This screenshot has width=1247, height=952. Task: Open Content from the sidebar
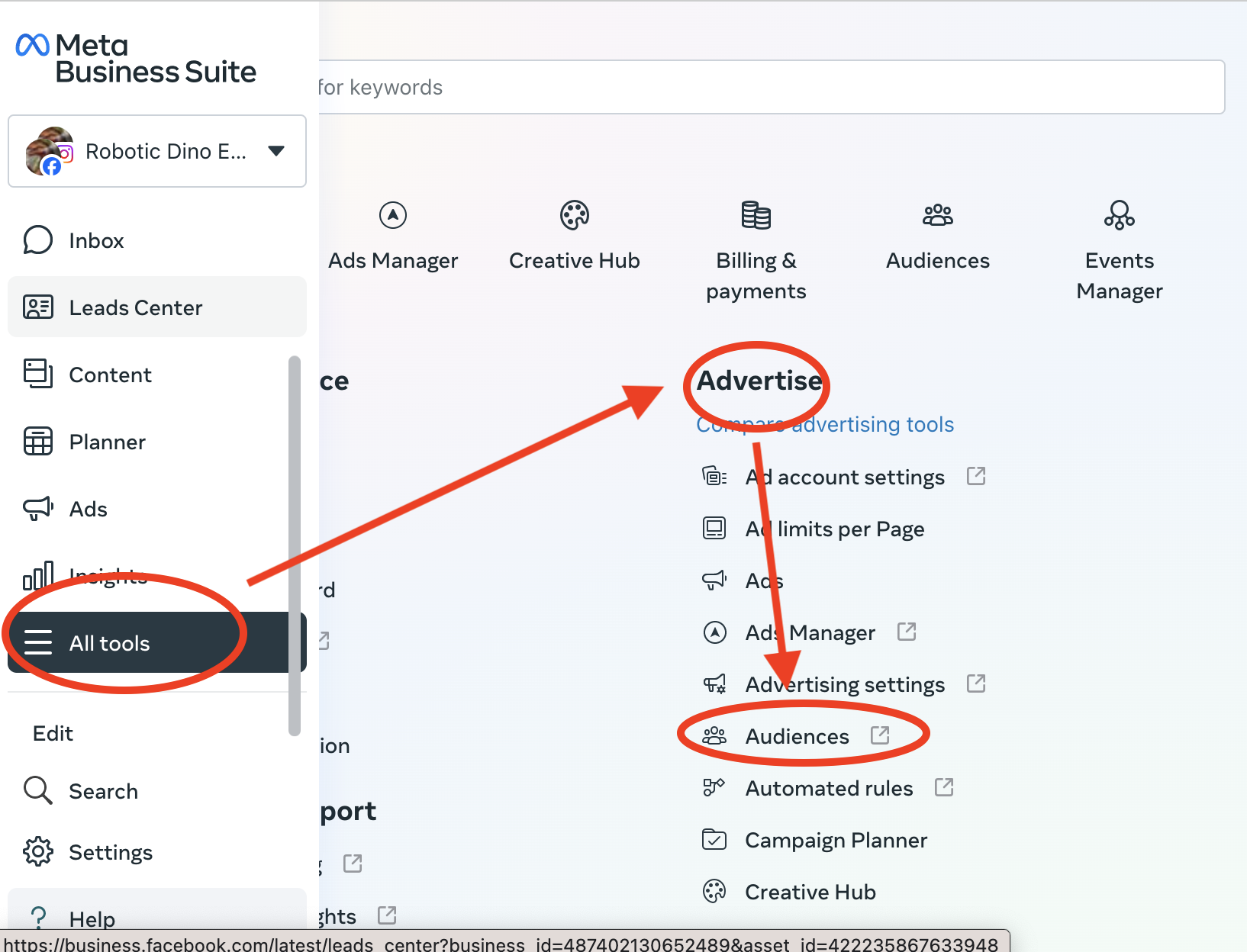point(110,375)
